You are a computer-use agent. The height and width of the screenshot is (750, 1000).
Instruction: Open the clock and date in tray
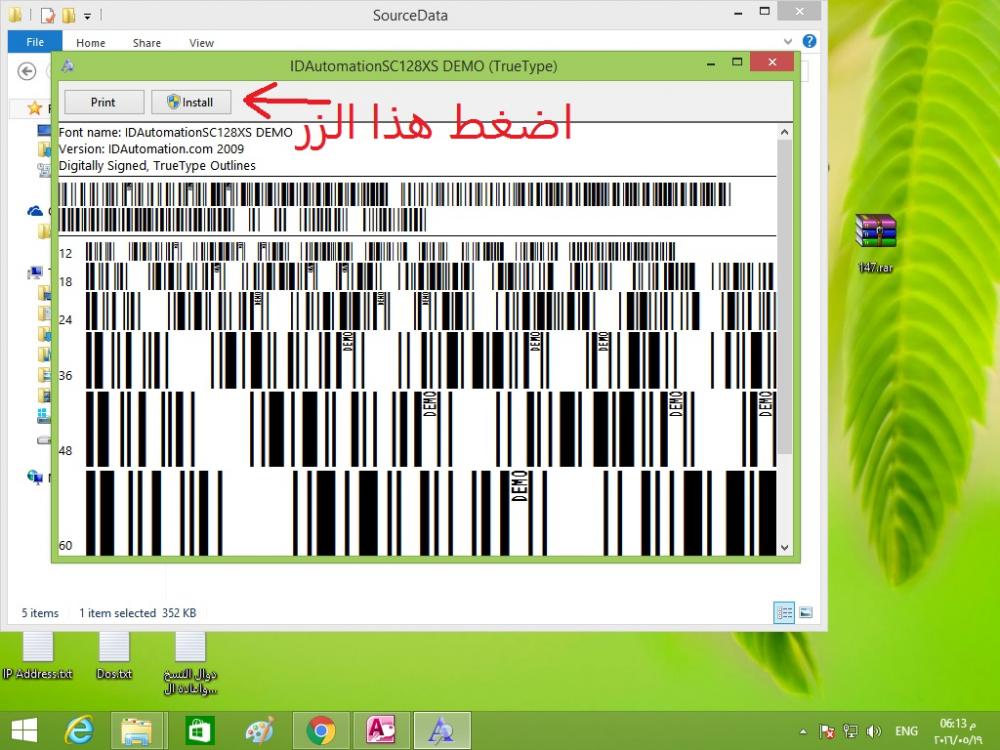pos(958,732)
